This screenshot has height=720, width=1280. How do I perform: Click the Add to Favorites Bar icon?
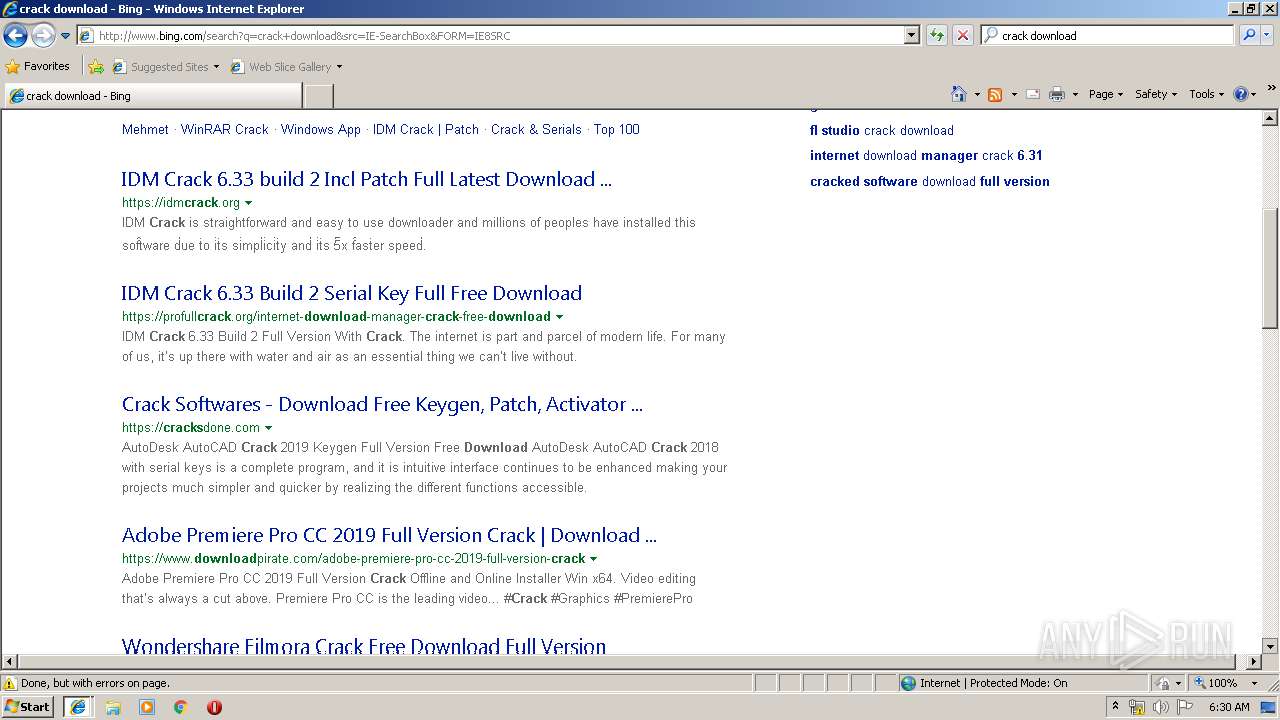click(x=96, y=67)
